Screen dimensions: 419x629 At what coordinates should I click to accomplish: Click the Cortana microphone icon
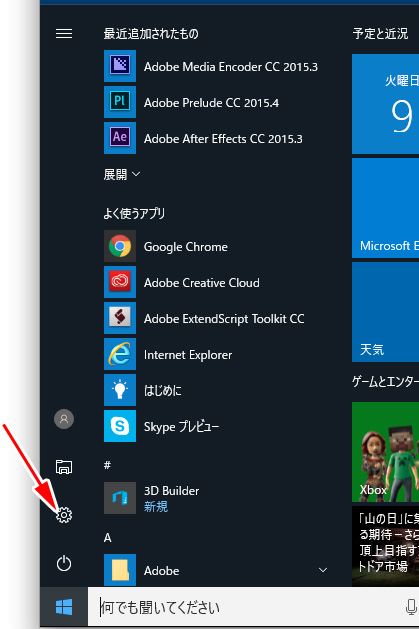411,607
